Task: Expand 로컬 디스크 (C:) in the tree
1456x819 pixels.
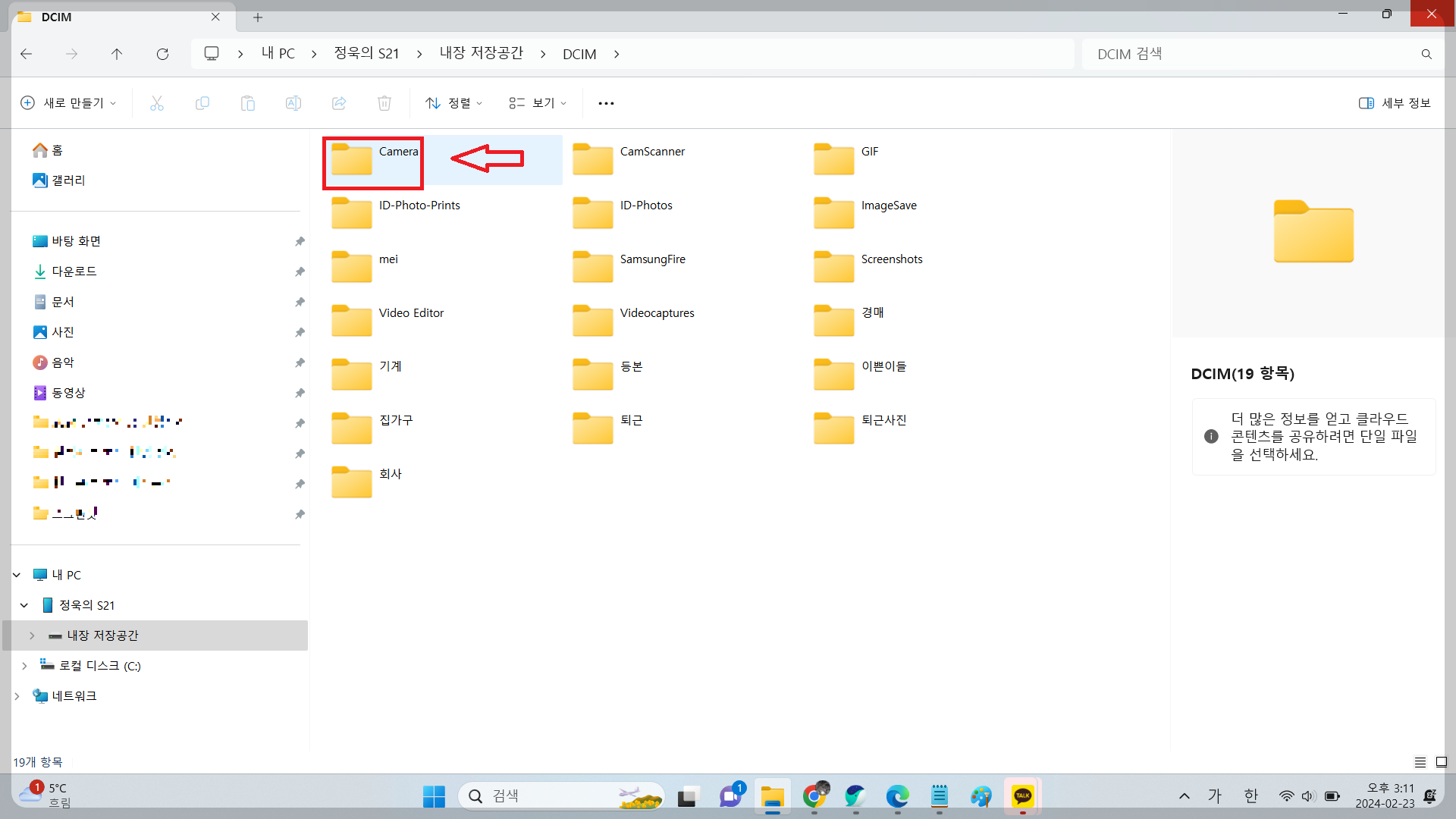Action: click(x=25, y=665)
